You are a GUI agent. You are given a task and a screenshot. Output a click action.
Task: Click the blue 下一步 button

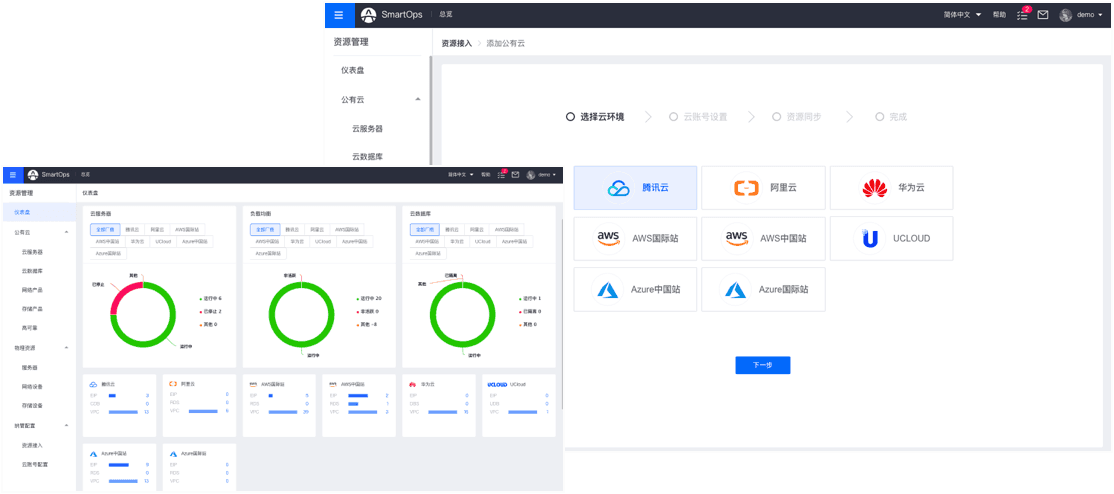[x=762, y=365]
